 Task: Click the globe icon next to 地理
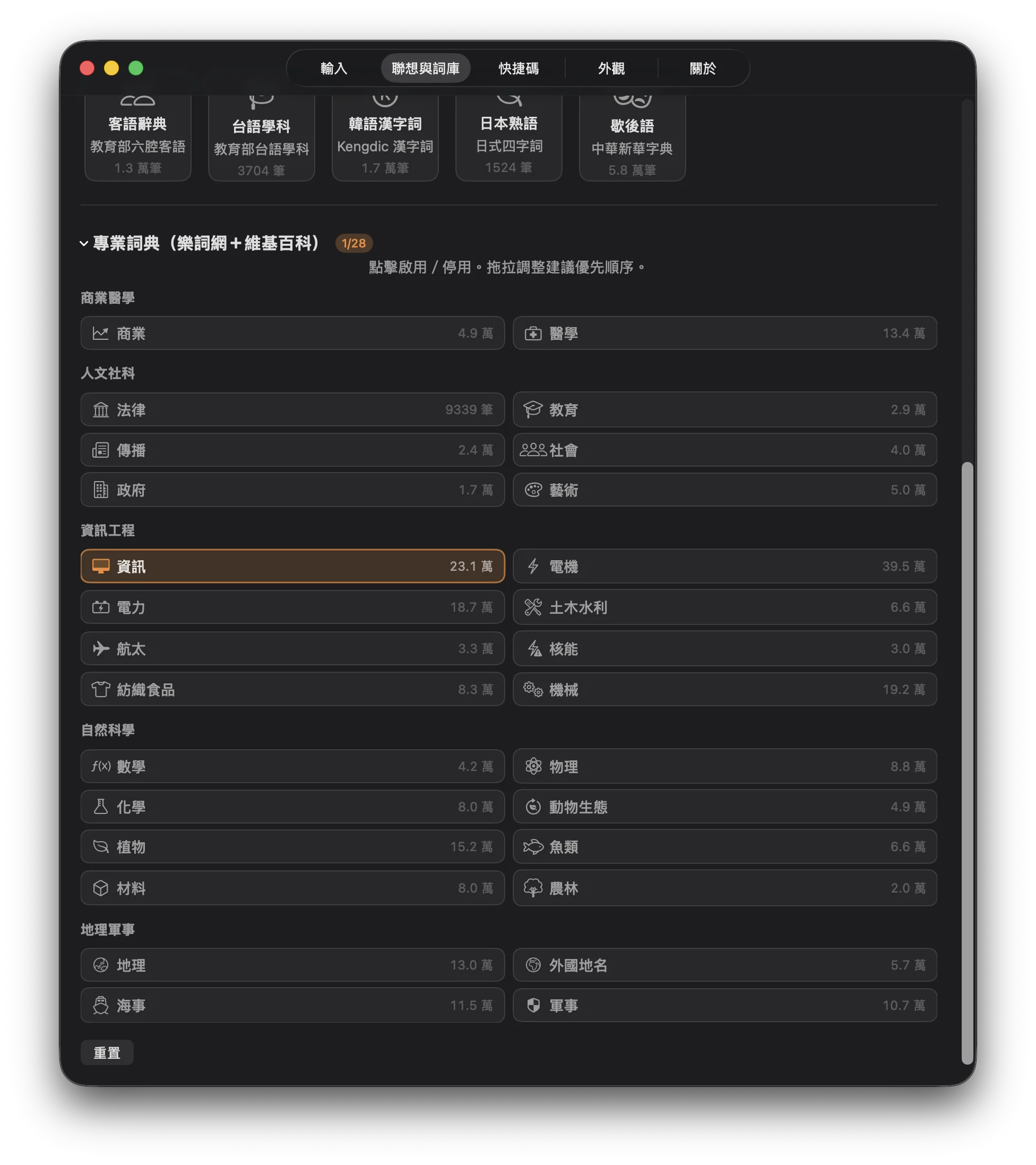coord(101,965)
